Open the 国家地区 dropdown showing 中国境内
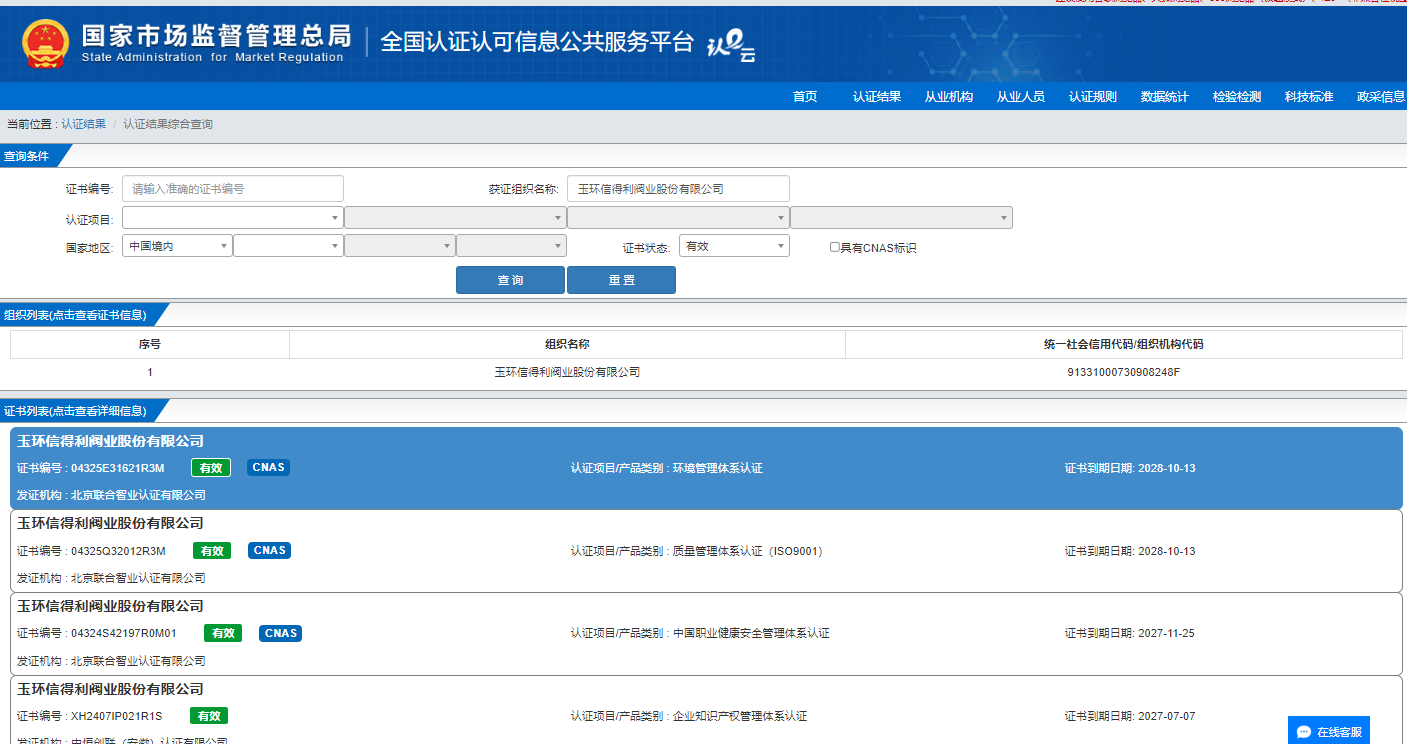Image resolution: width=1407 pixels, height=744 pixels. [x=177, y=246]
